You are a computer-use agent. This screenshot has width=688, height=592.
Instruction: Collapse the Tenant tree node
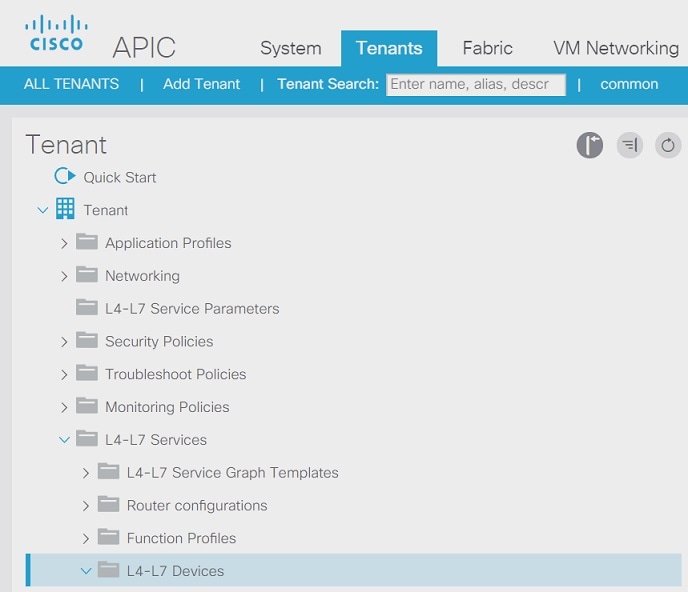43,210
